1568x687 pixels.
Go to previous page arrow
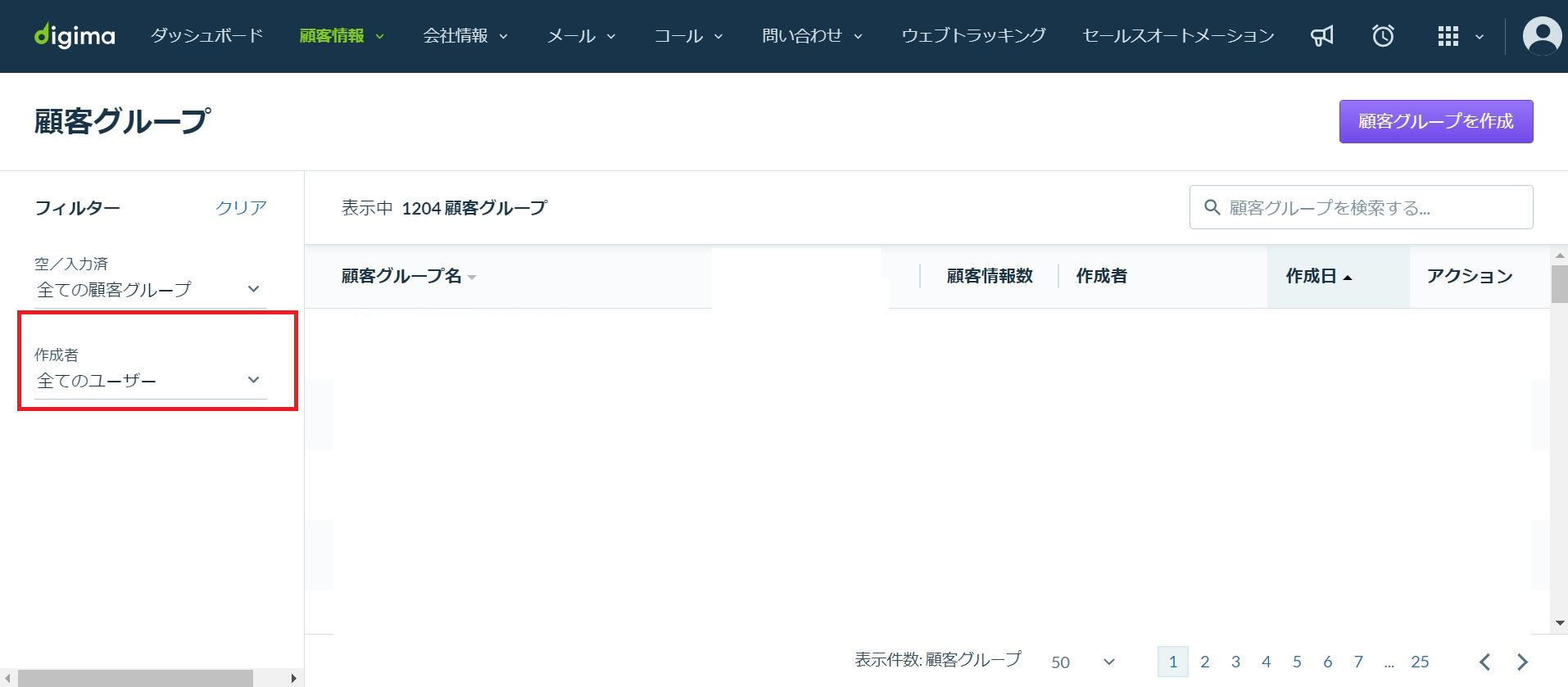coord(1484,662)
